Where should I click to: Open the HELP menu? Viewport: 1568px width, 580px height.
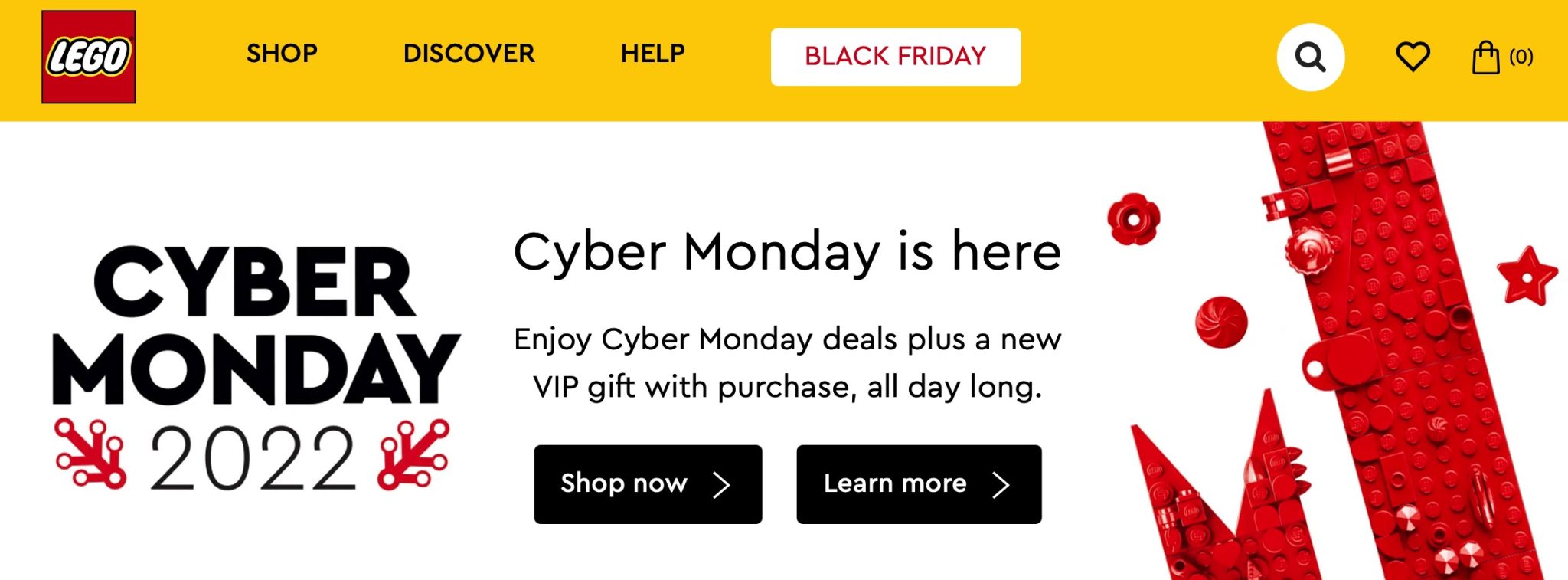(x=652, y=54)
